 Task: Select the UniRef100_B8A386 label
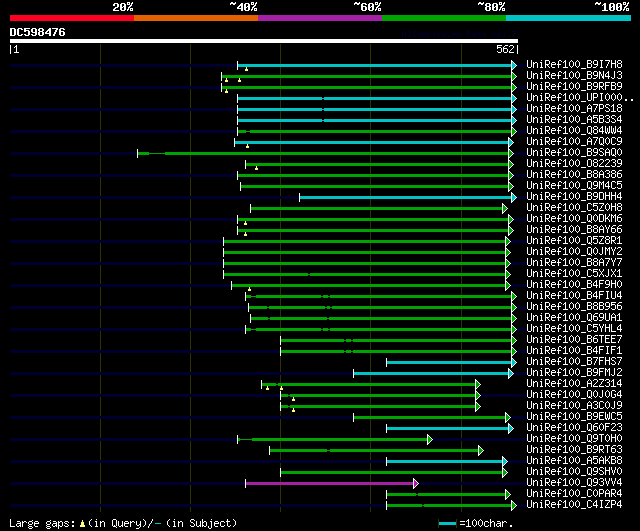point(574,174)
